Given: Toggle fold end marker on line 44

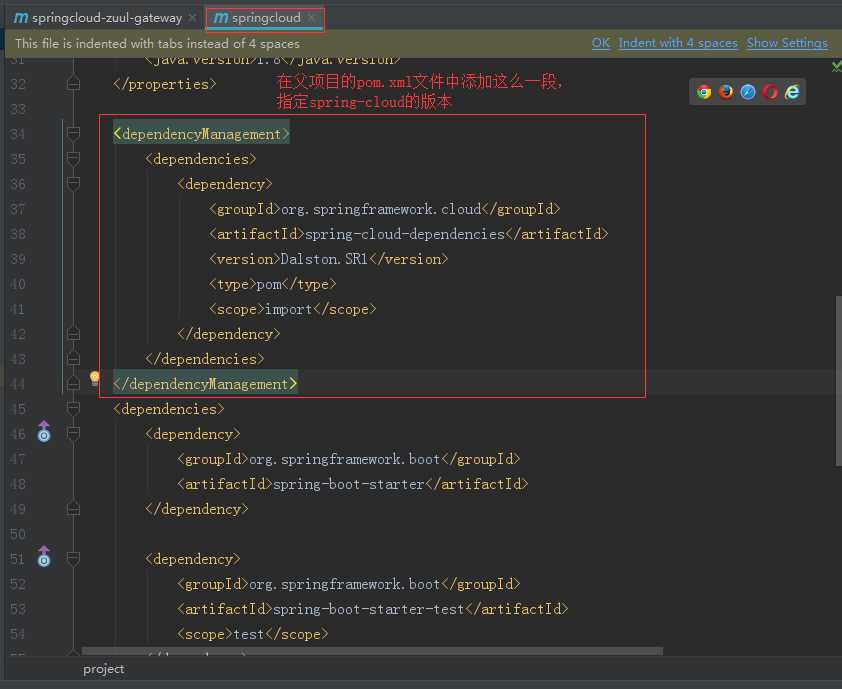Looking at the screenshot, I should coord(74,383).
